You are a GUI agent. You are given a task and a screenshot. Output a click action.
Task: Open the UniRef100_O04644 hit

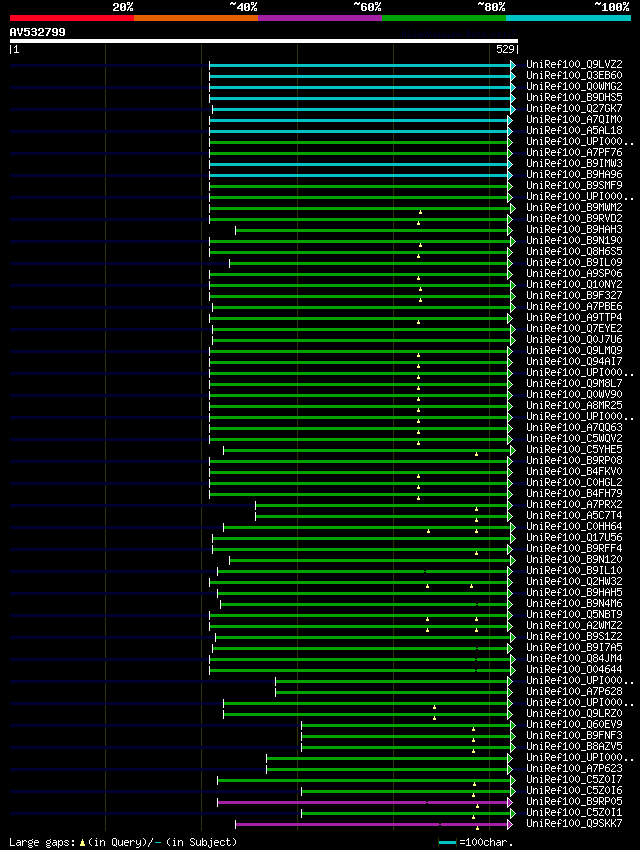(574, 669)
